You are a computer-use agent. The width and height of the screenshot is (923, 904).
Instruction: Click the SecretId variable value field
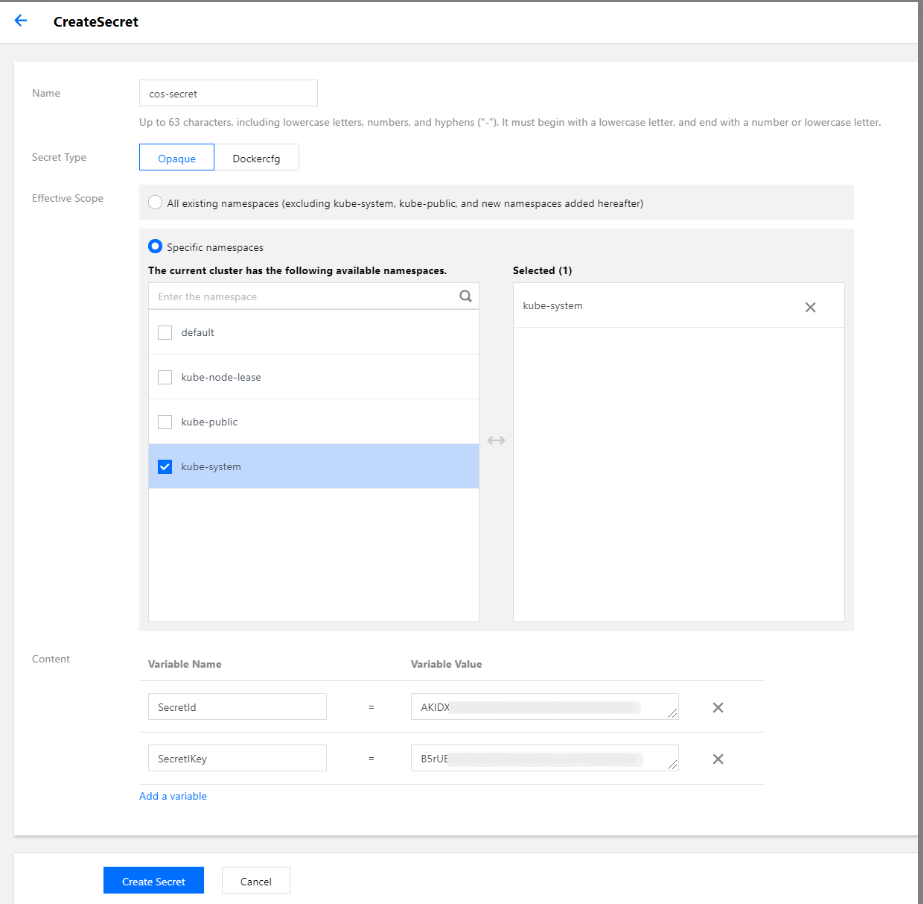tap(540, 707)
